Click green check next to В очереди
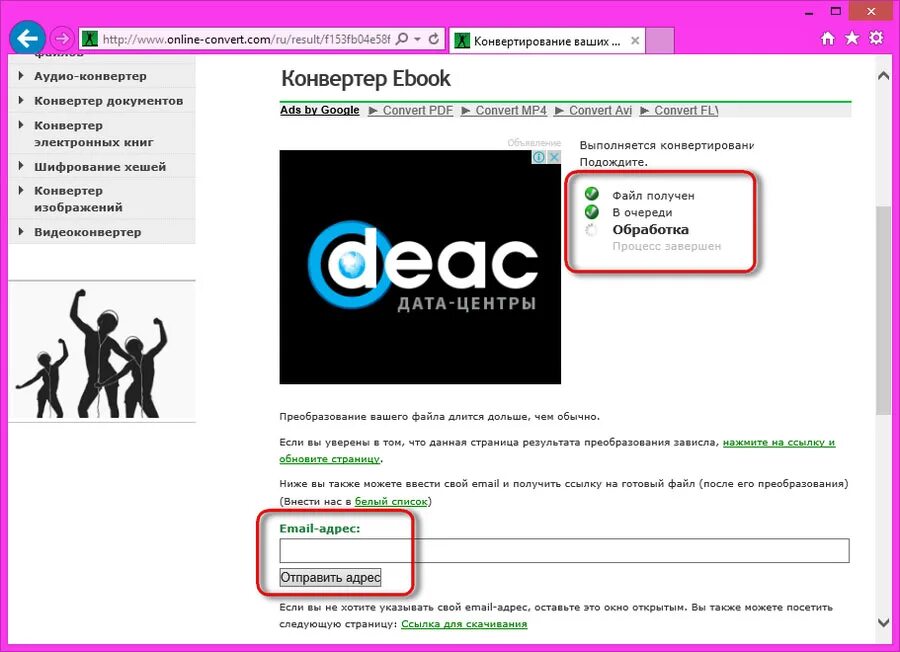 tap(591, 212)
